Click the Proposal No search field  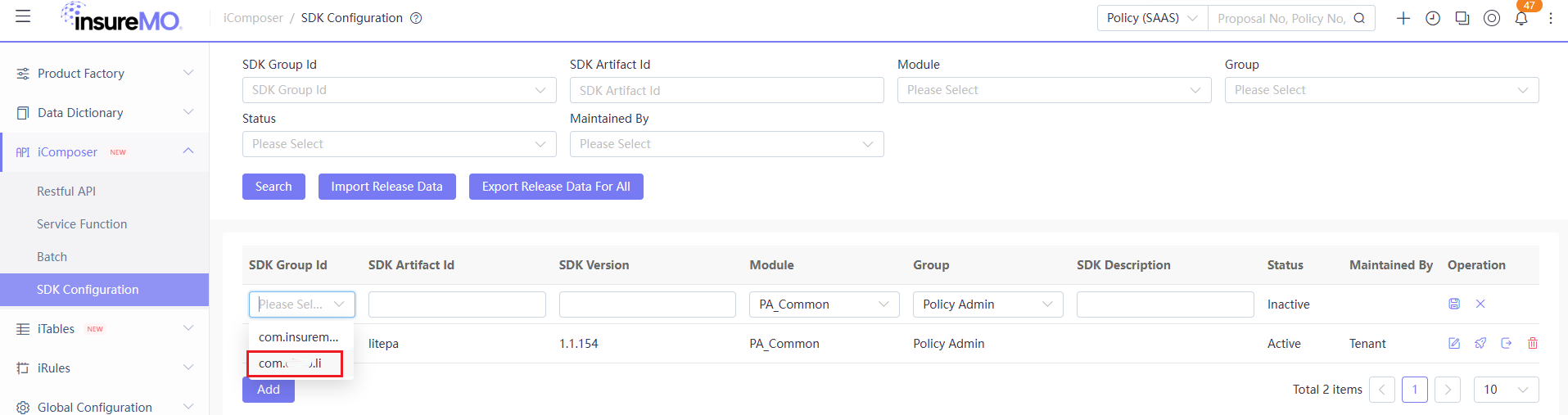pyautogui.click(x=1281, y=18)
